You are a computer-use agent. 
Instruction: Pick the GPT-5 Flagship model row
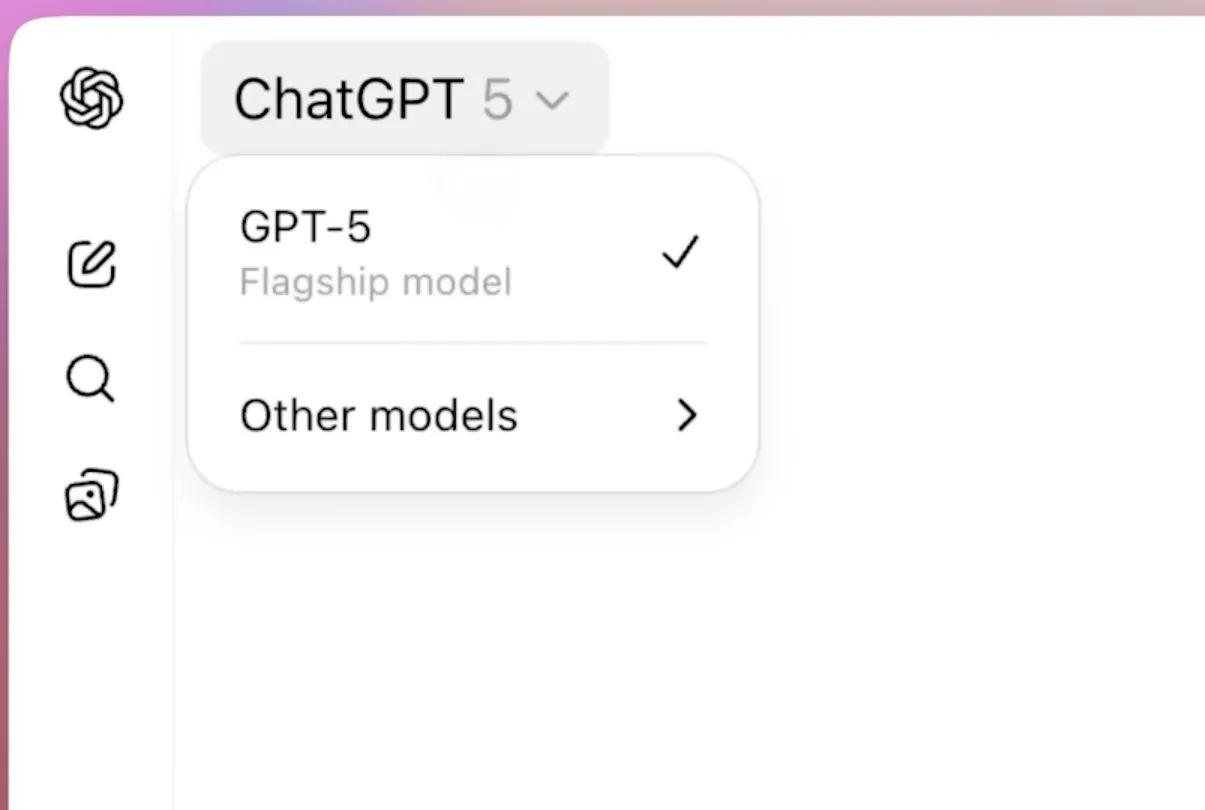(472, 254)
